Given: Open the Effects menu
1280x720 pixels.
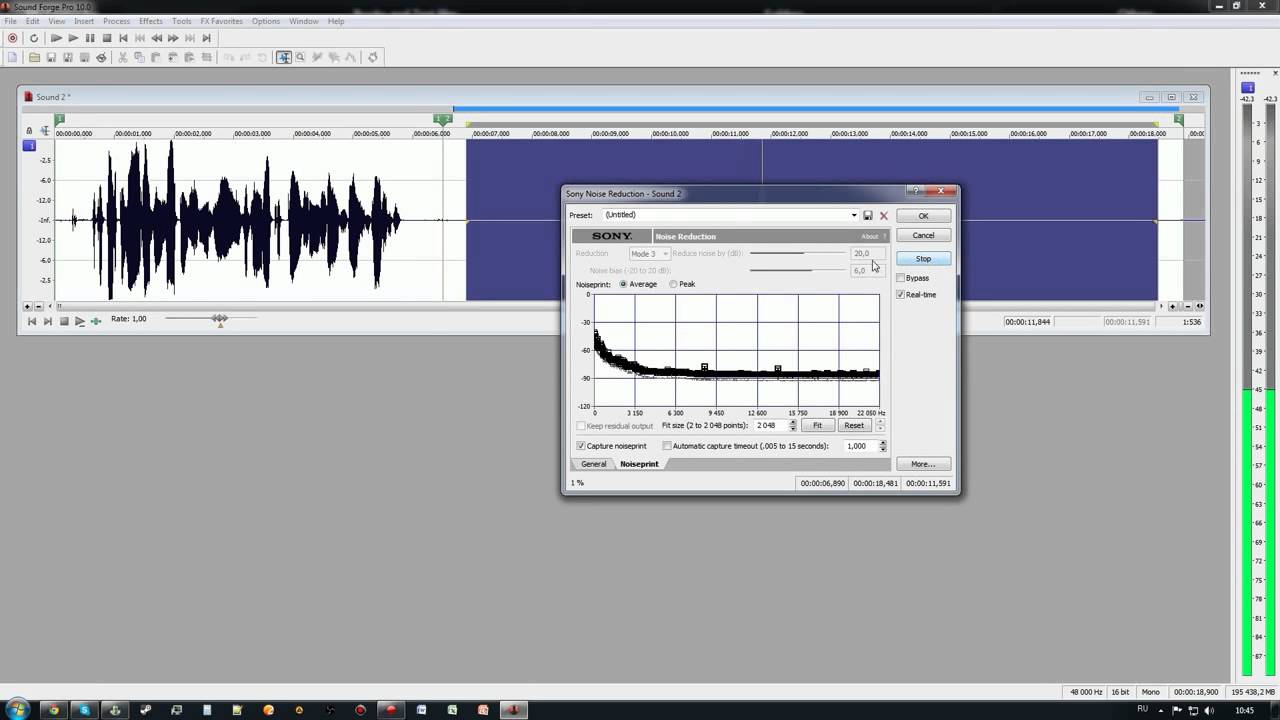Looking at the screenshot, I should point(151,21).
